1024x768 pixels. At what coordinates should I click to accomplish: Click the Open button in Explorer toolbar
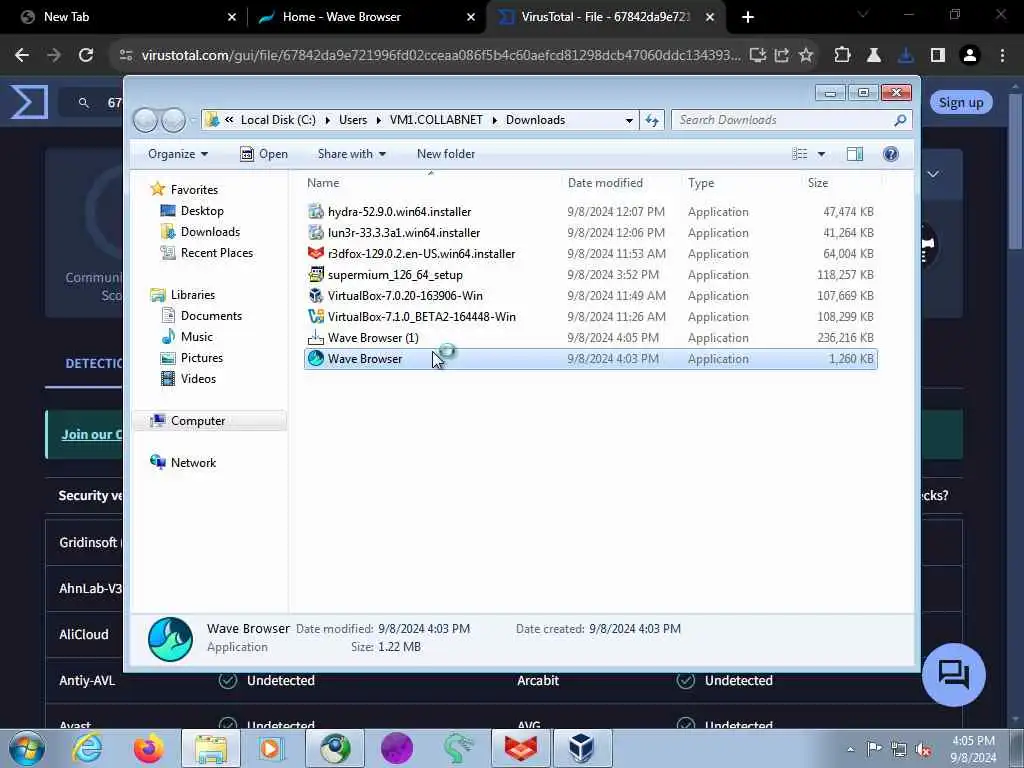point(264,153)
